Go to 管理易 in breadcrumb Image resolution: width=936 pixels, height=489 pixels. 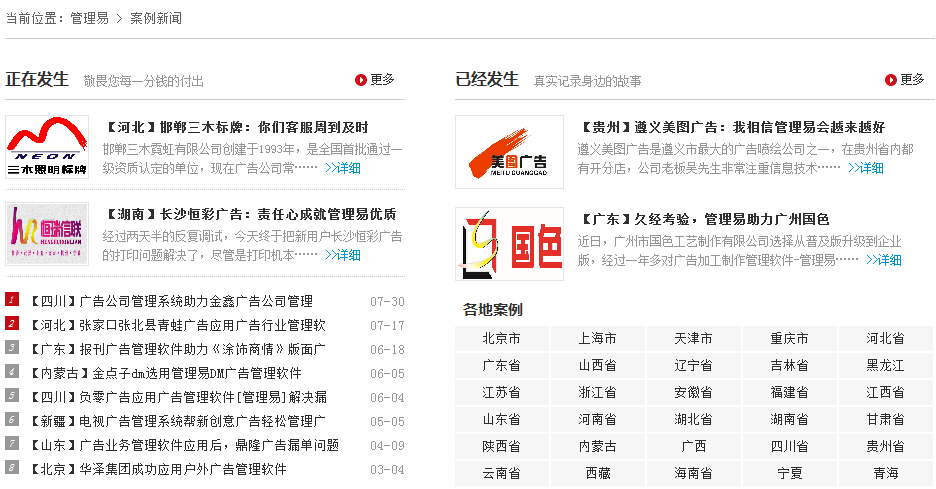point(89,19)
